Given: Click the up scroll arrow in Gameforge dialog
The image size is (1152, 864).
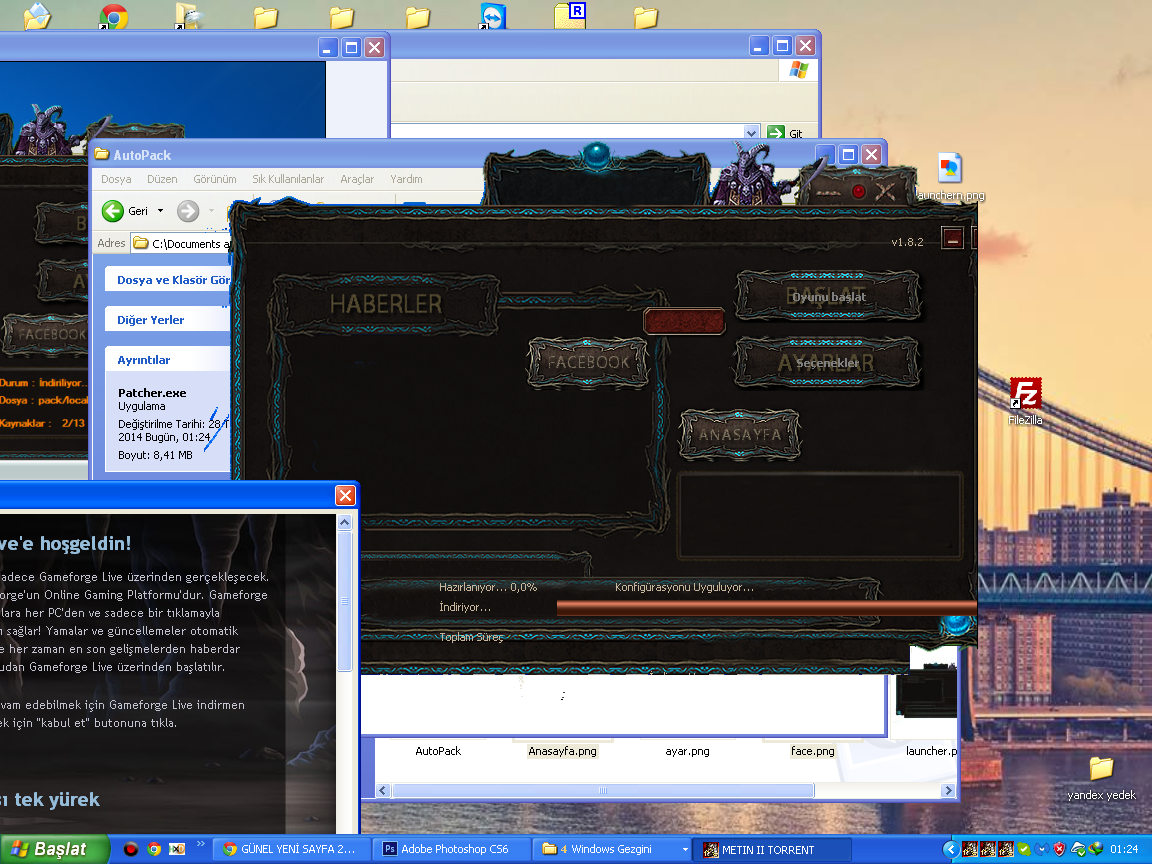Looking at the screenshot, I should tap(344, 522).
